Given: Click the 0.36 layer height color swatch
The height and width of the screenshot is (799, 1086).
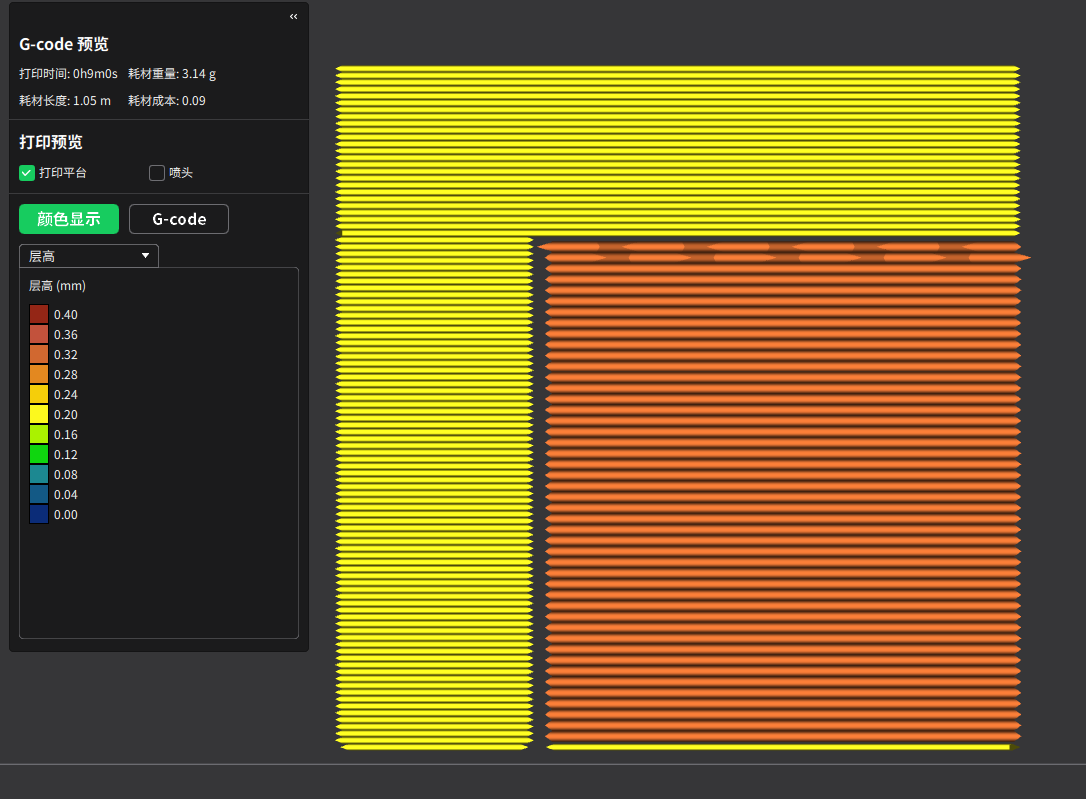Looking at the screenshot, I should click(x=39, y=334).
